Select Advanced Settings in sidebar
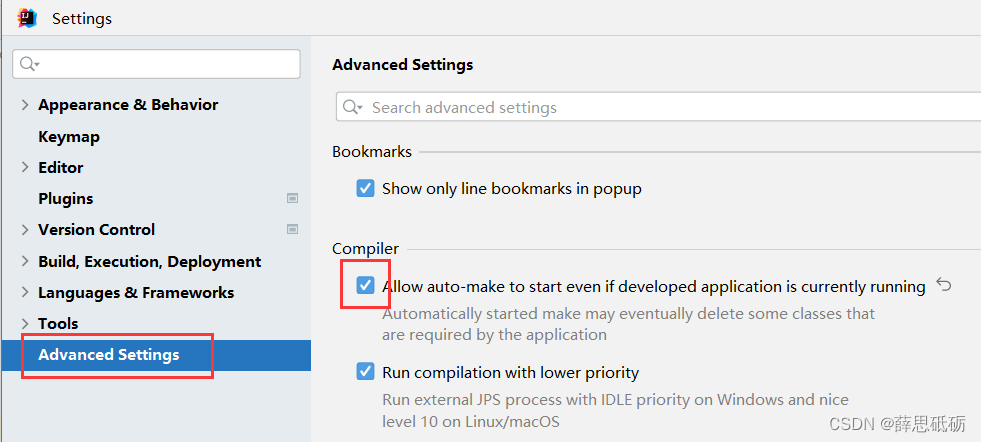This screenshot has width=981, height=442. click(x=109, y=354)
